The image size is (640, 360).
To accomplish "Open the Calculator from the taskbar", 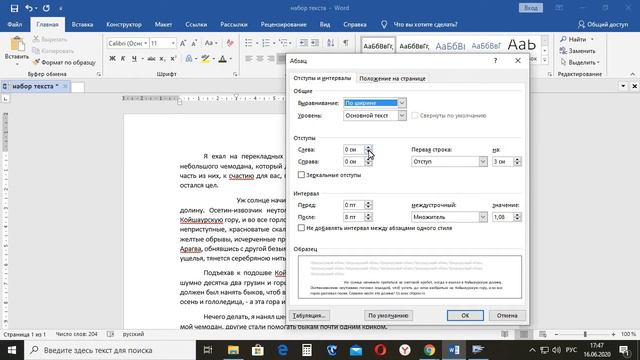I will point(307,350).
